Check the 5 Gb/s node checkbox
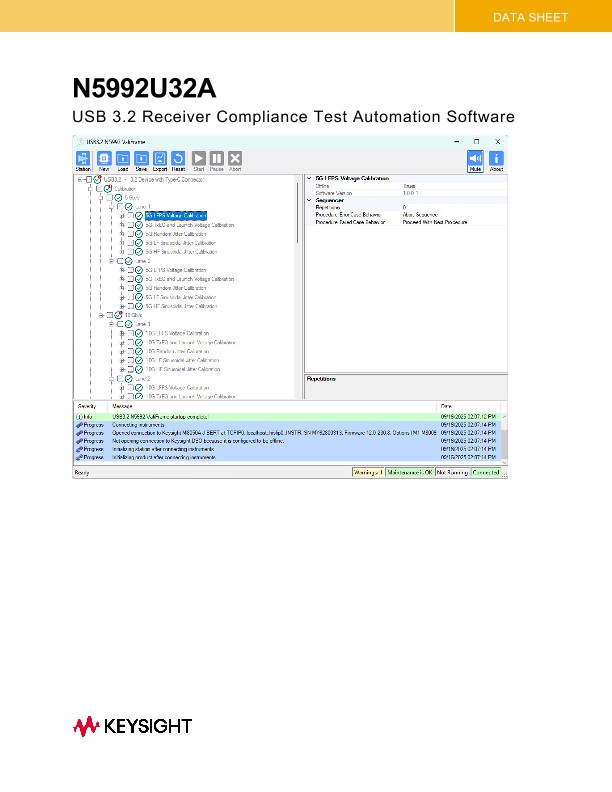The width and height of the screenshot is (612, 792). 110,197
